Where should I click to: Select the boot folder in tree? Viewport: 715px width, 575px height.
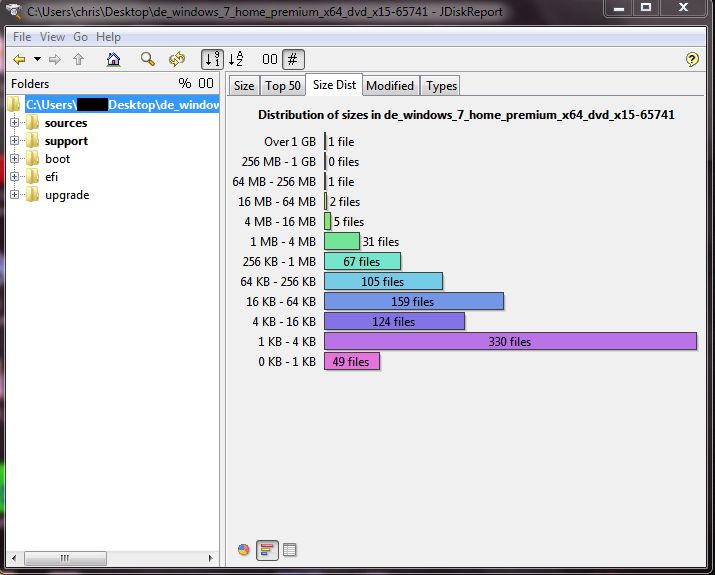pyautogui.click(x=57, y=159)
